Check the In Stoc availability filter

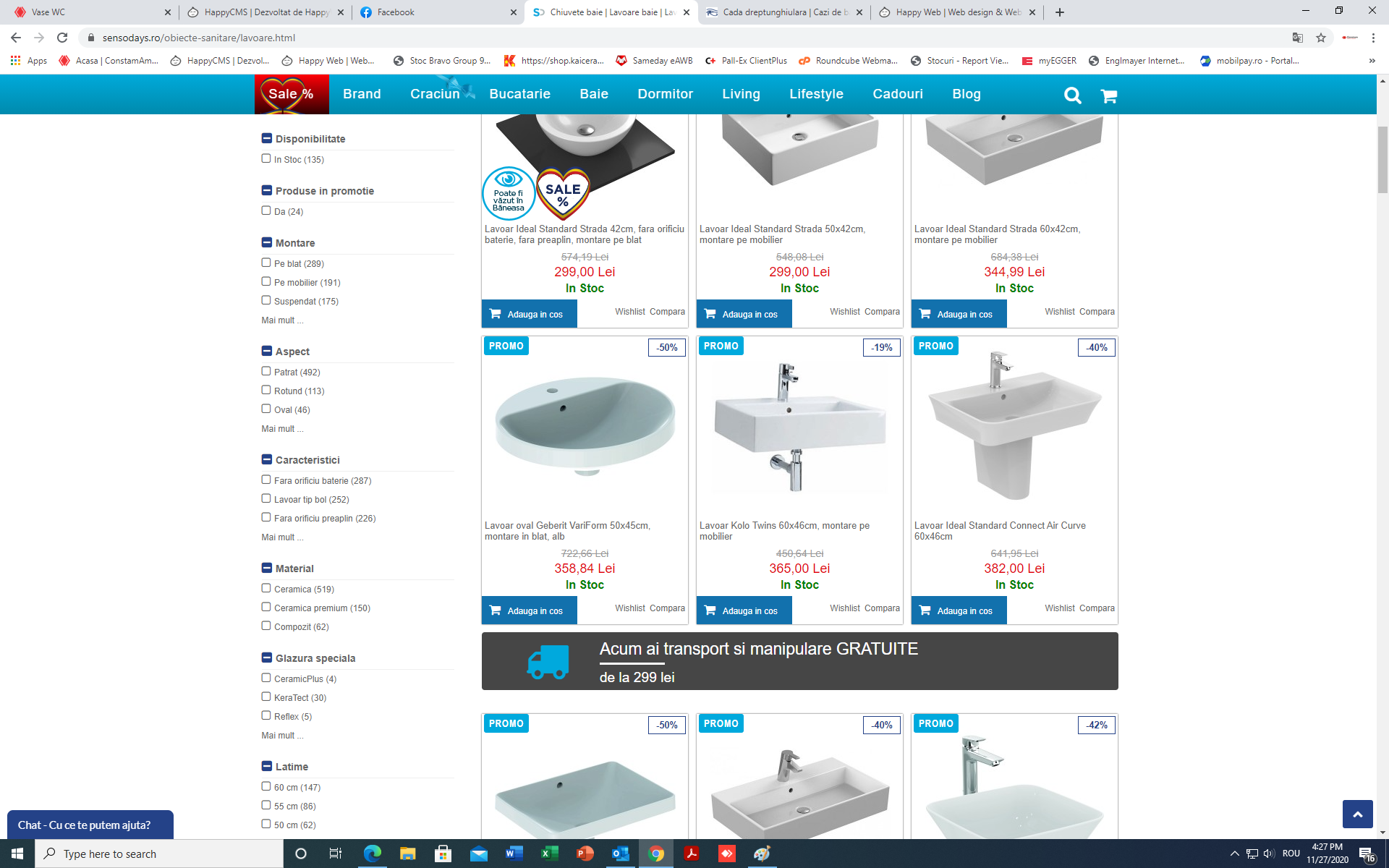266,158
